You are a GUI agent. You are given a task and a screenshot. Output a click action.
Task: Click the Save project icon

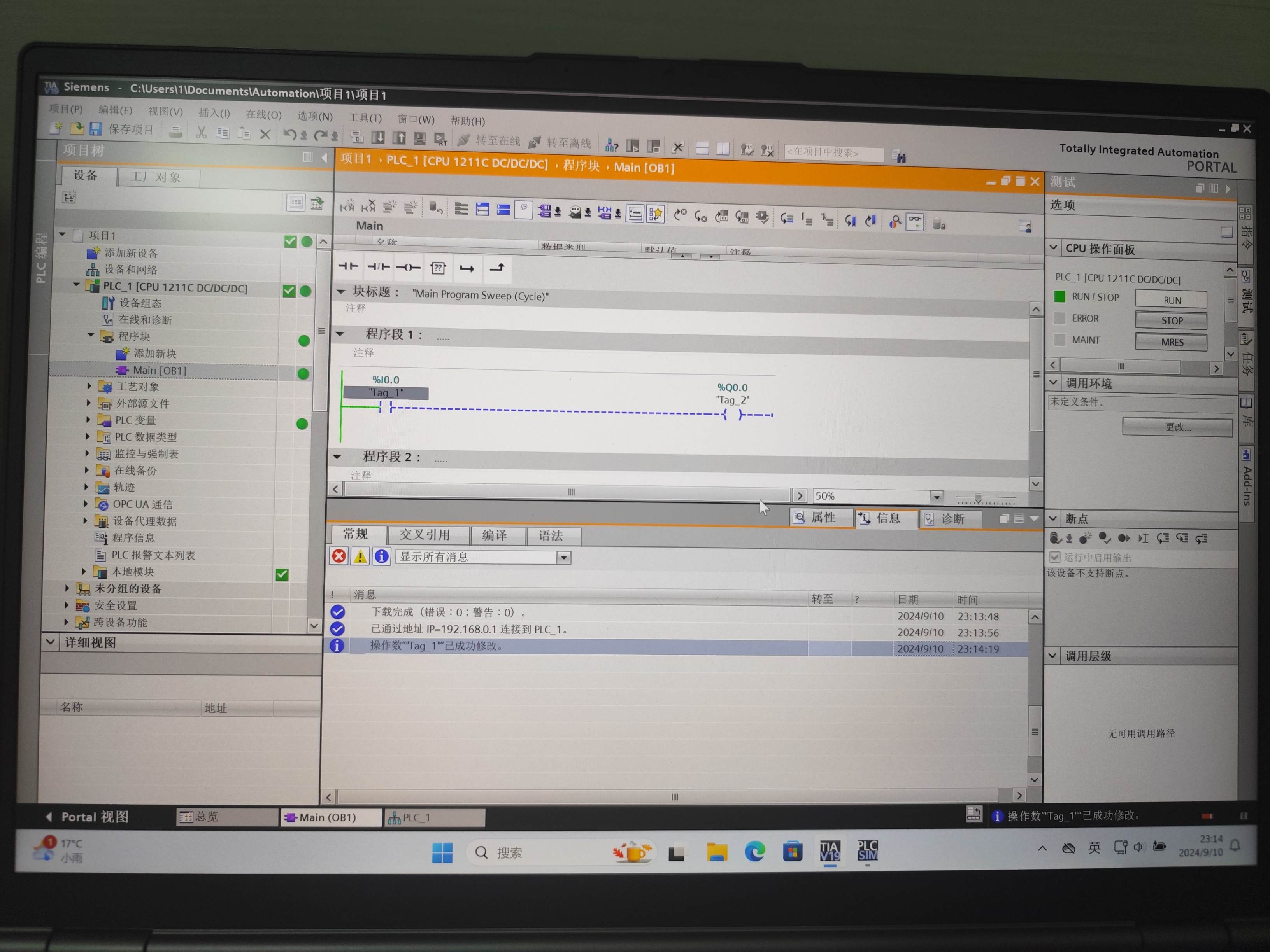pos(95,129)
